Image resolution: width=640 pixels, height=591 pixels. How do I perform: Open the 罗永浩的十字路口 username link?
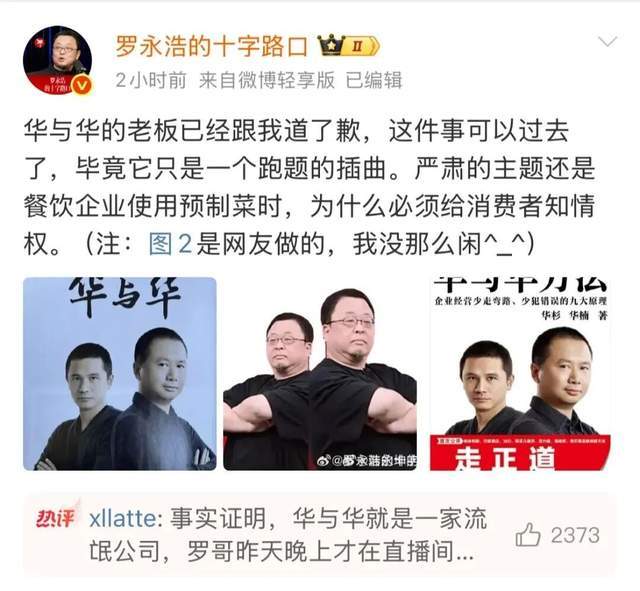[211, 46]
